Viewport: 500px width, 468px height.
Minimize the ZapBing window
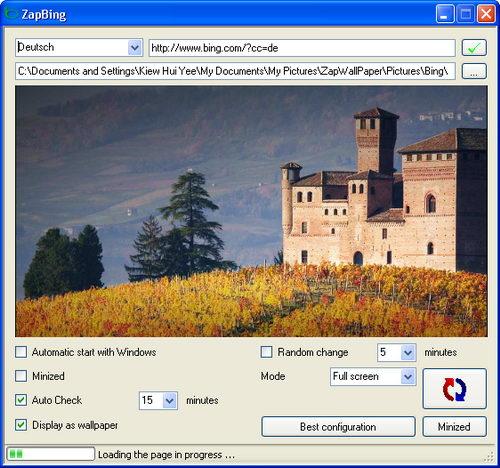(445, 14)
